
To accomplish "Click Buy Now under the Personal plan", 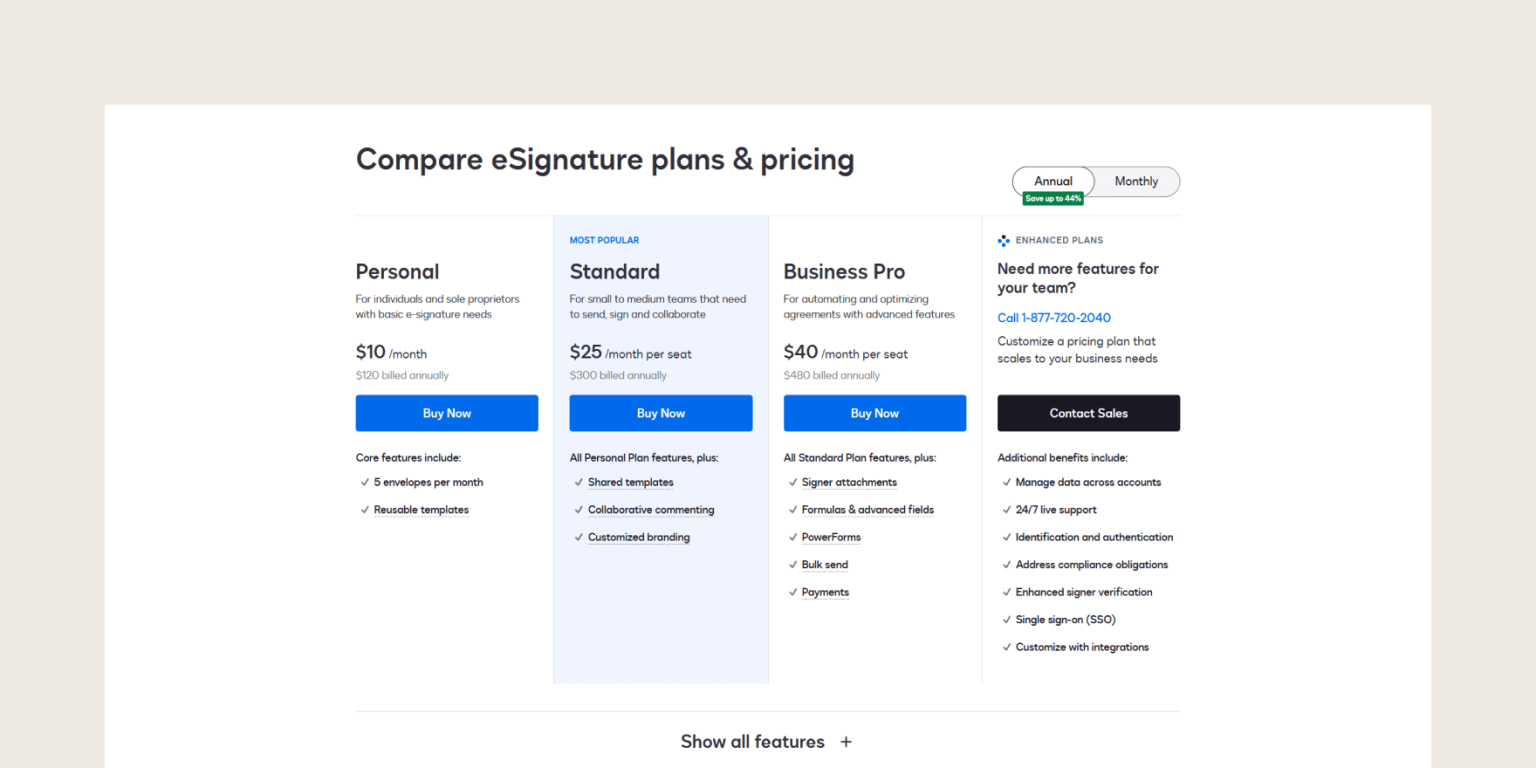I will (x=446, y=413).
